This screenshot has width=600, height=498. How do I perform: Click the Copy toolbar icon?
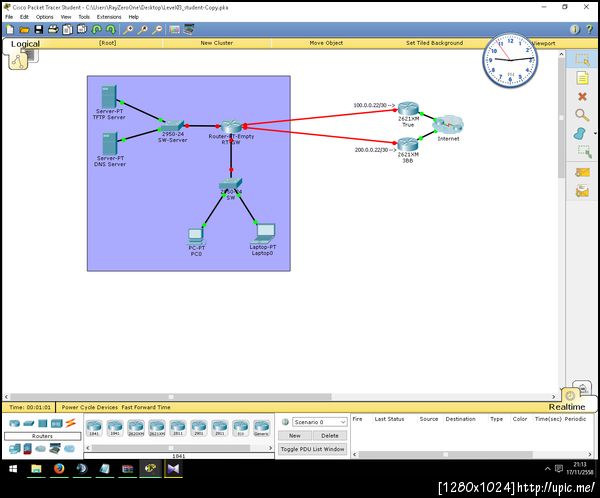(x=67, y=29)
